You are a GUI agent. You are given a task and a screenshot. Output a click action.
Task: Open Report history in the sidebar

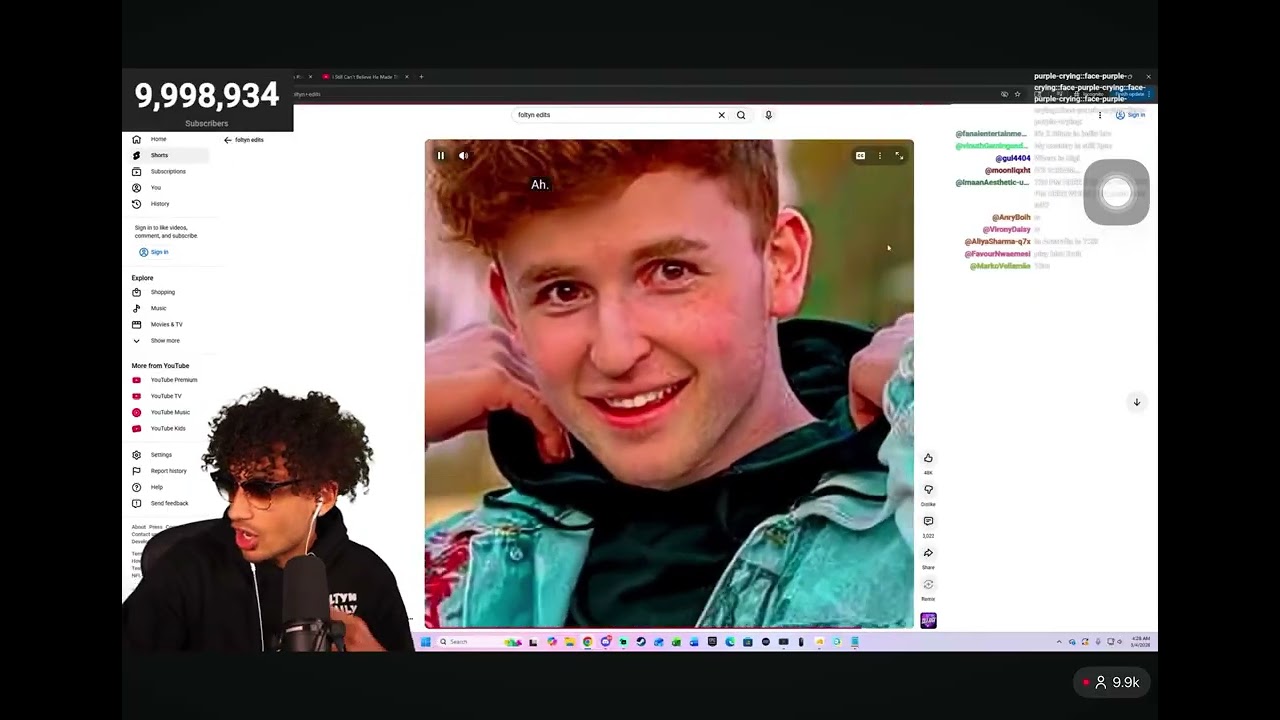(170, 471)
